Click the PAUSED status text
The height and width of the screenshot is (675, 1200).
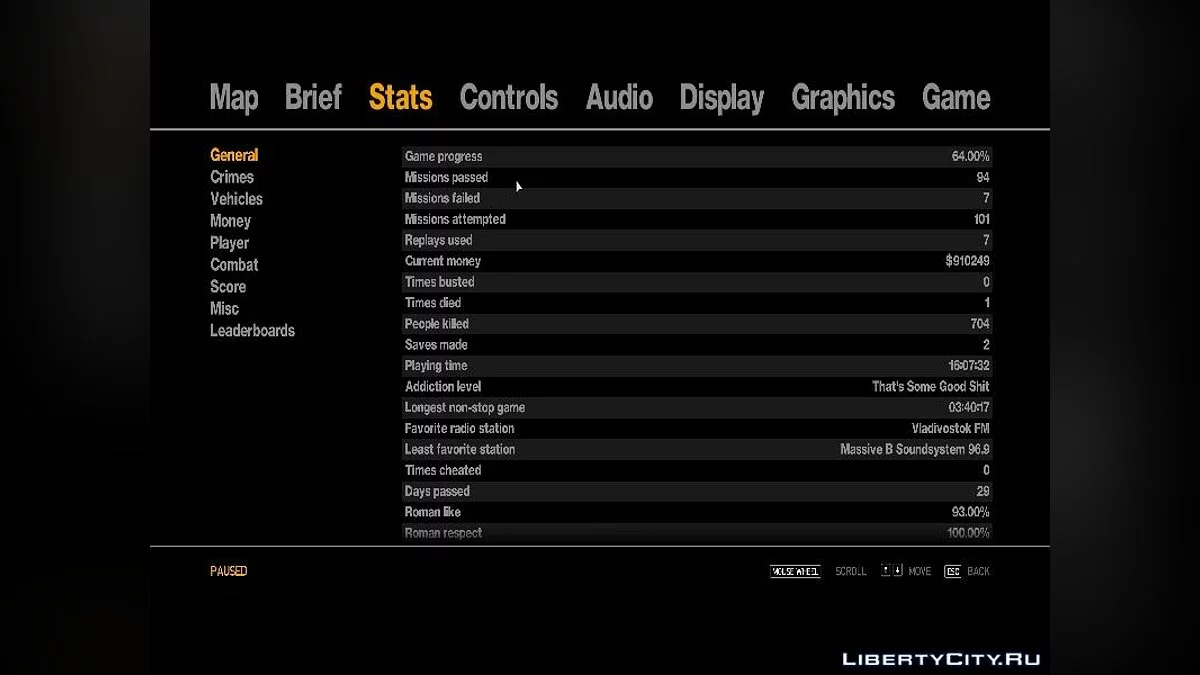228,571
